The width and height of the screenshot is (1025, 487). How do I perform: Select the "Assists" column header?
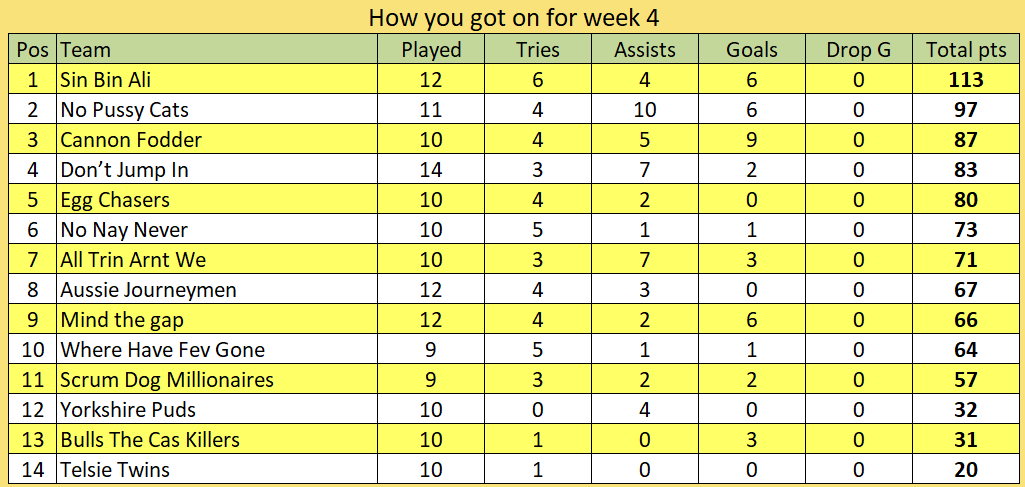[x=645, y=50]
